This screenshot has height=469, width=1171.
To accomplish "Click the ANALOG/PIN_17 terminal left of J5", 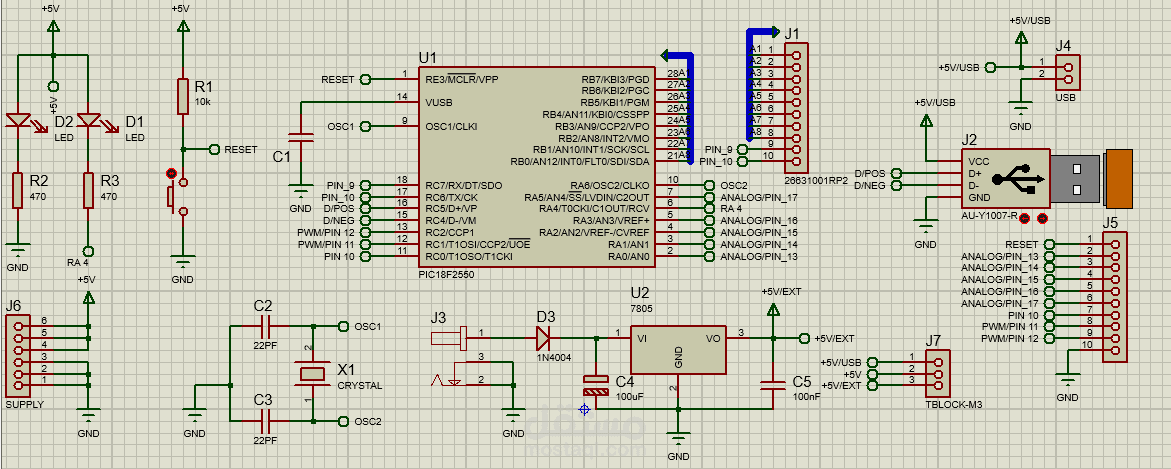I will pos(1050,303).
